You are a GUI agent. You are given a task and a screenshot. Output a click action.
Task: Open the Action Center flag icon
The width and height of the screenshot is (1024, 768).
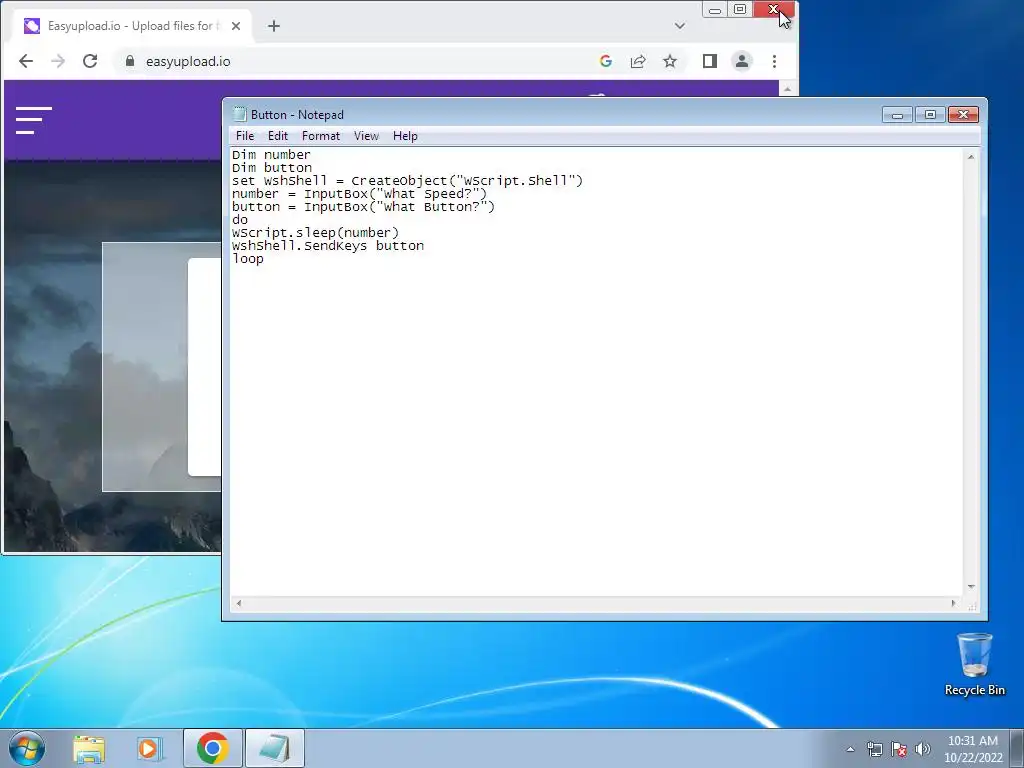[899, 749]
